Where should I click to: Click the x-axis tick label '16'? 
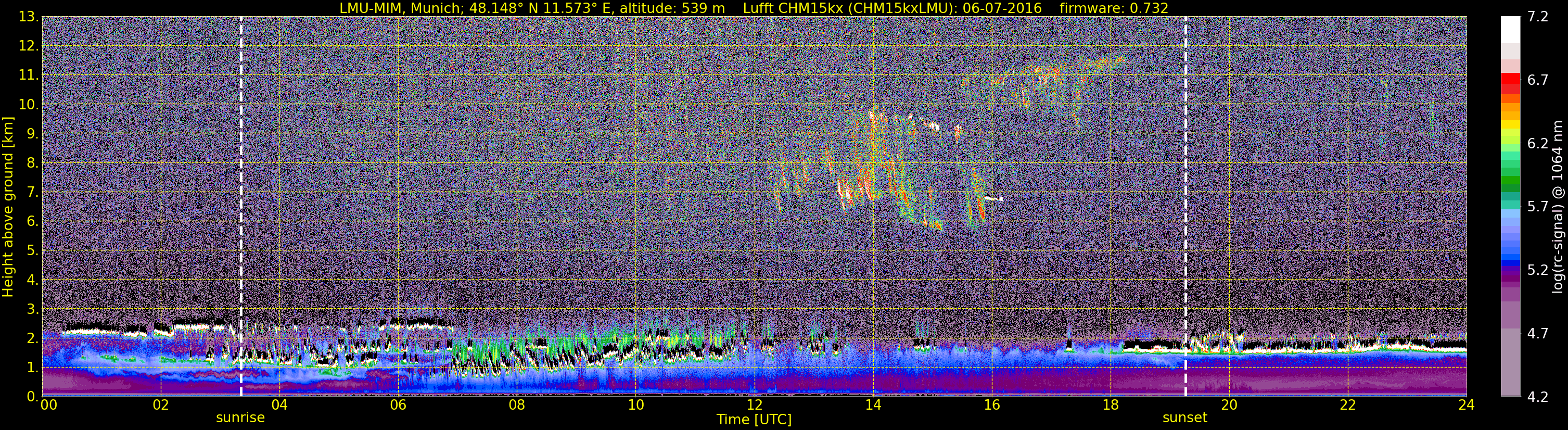pyautogui.click(x=991, y=406)
